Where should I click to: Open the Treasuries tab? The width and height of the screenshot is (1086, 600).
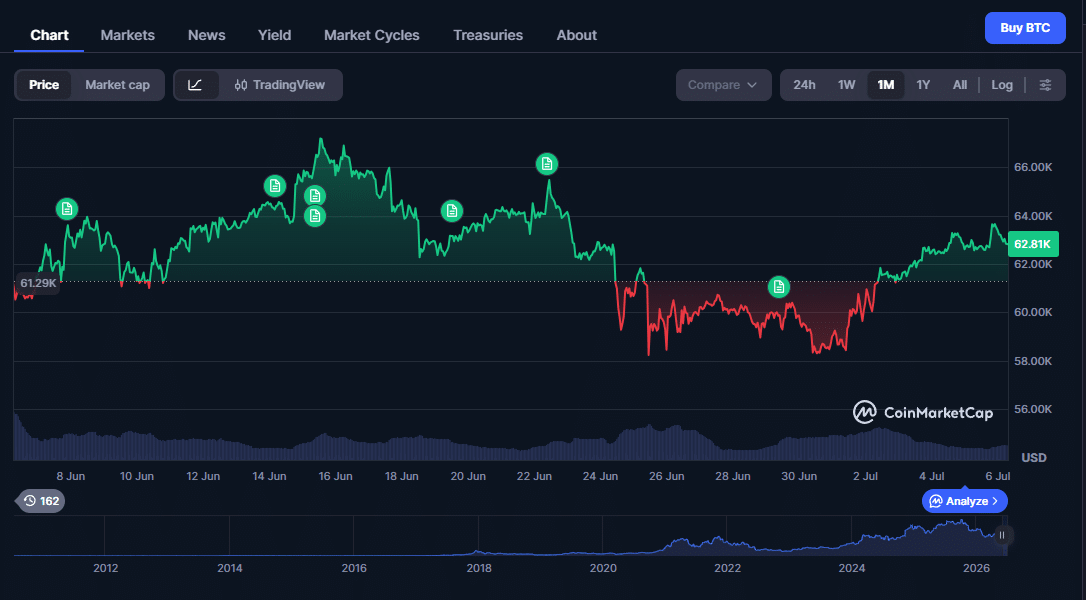488,35
